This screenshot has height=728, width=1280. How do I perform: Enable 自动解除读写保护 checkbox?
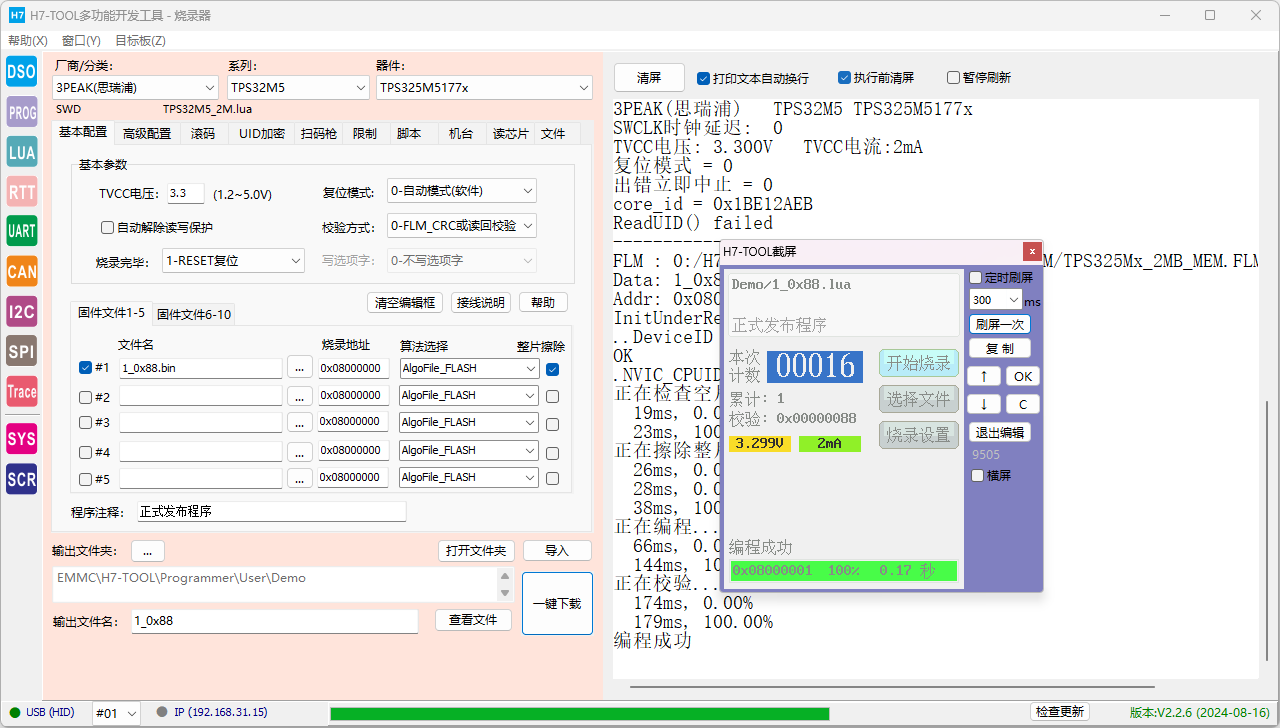pyautogui.click(x=108, y=227)
